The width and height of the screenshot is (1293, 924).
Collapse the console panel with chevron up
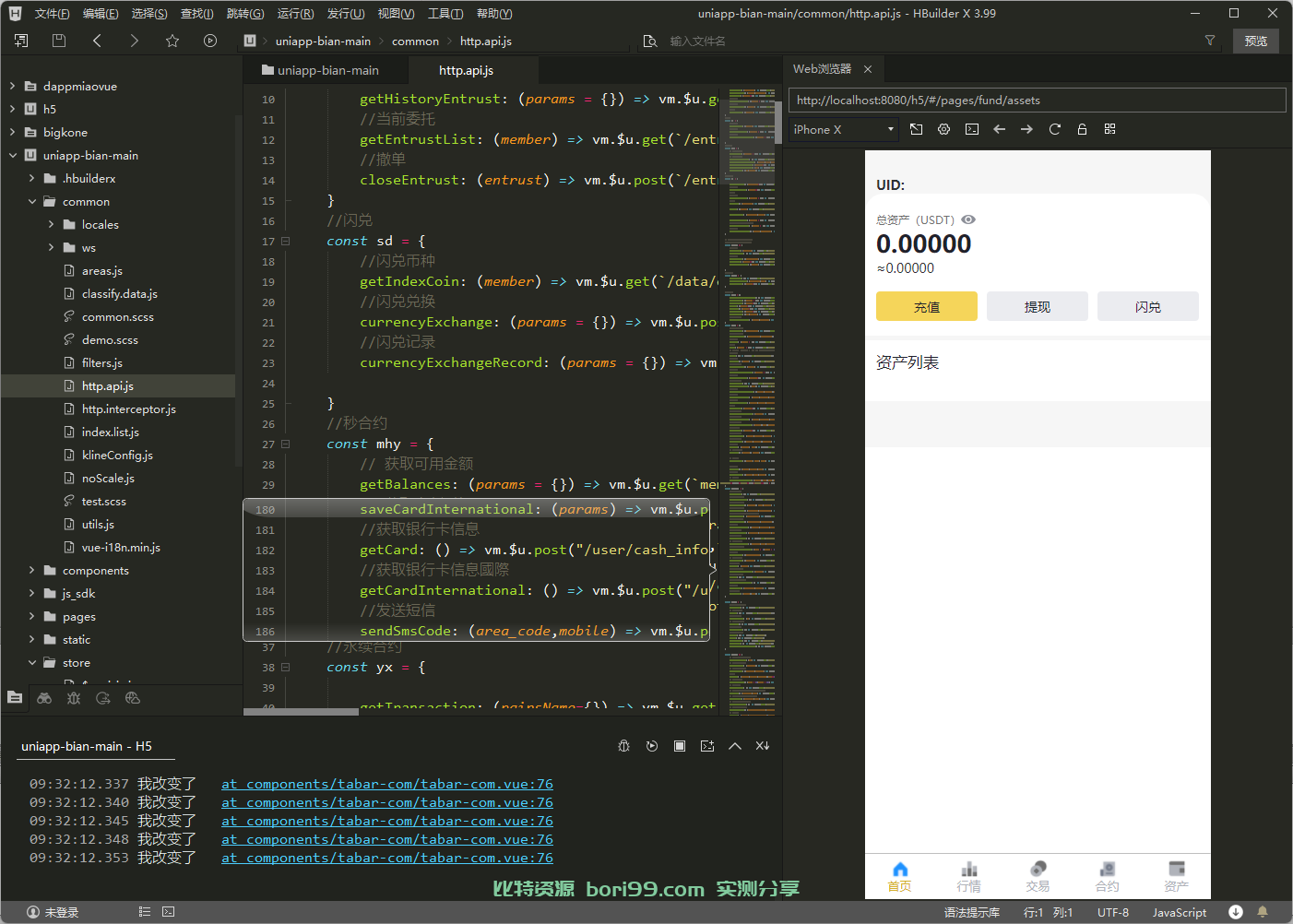coord(735,746)
